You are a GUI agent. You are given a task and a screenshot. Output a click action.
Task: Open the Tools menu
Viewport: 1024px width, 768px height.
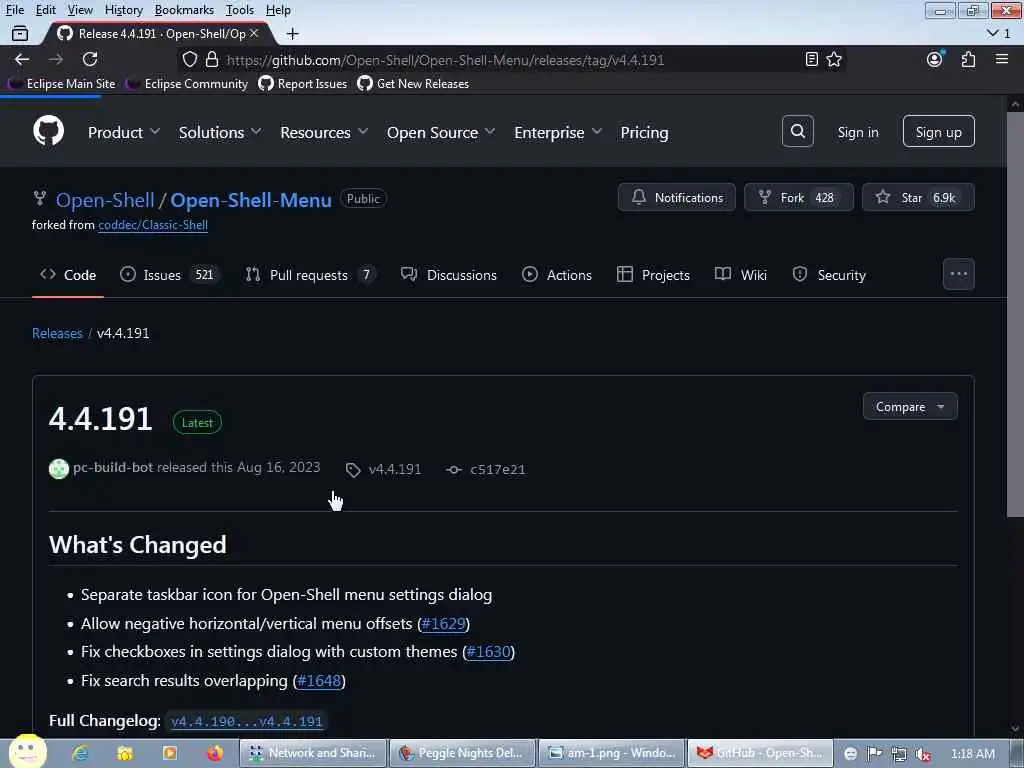[x=240, y=10]
